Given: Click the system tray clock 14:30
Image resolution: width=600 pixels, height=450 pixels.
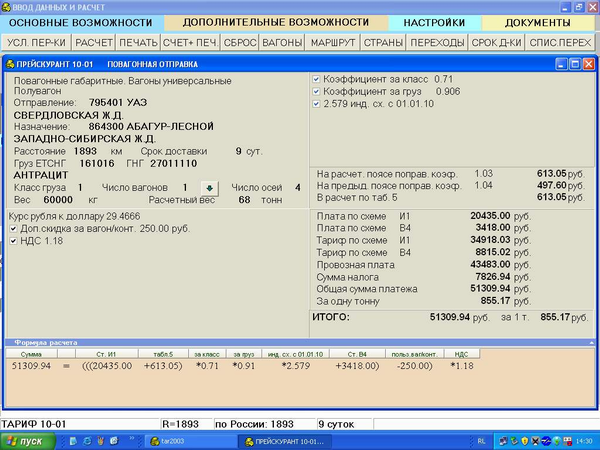Looking at the screenshot, I should point(584,441).
